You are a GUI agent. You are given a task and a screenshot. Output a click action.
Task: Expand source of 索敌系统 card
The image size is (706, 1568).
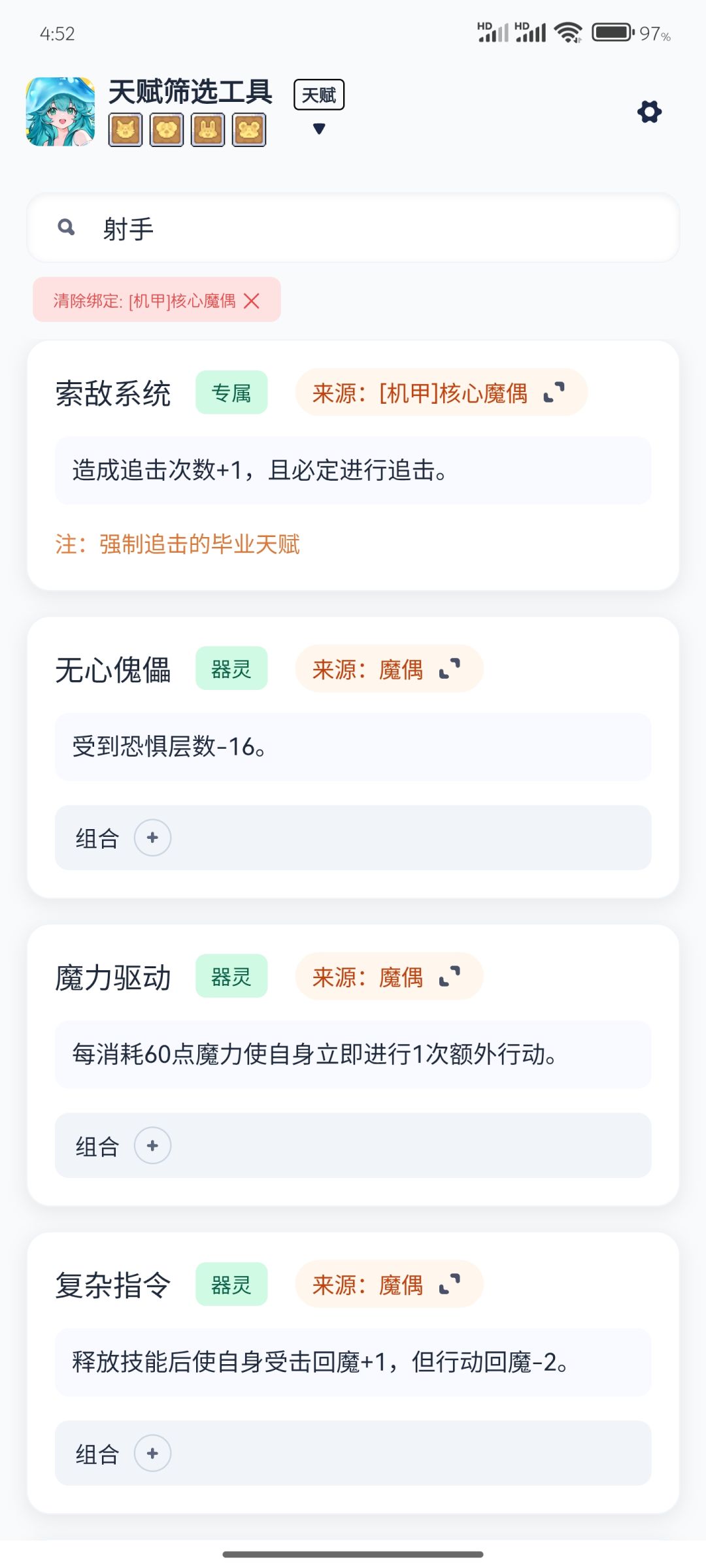(554, 393)
